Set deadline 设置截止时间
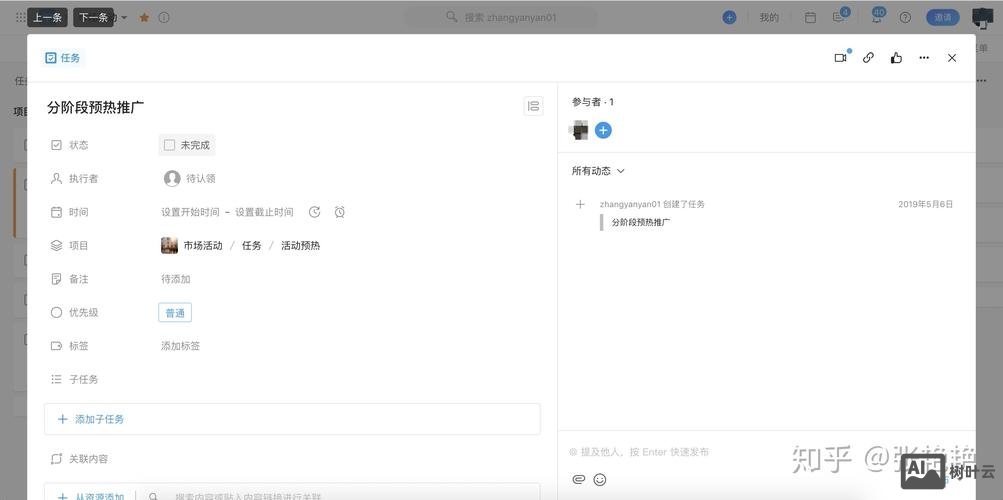The height and width of the screenshot is (500, 1003). coord(264,212)
